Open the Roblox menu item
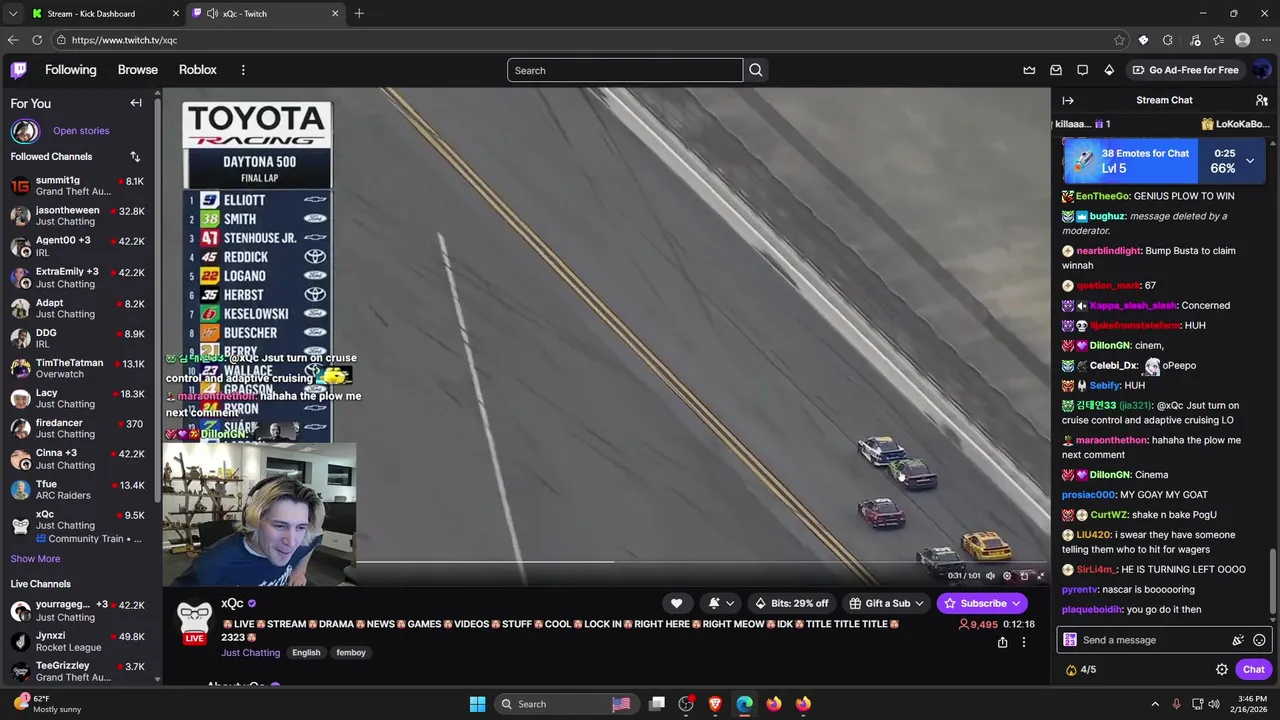Screen dimensions: 1280x720 click(198, 70)
